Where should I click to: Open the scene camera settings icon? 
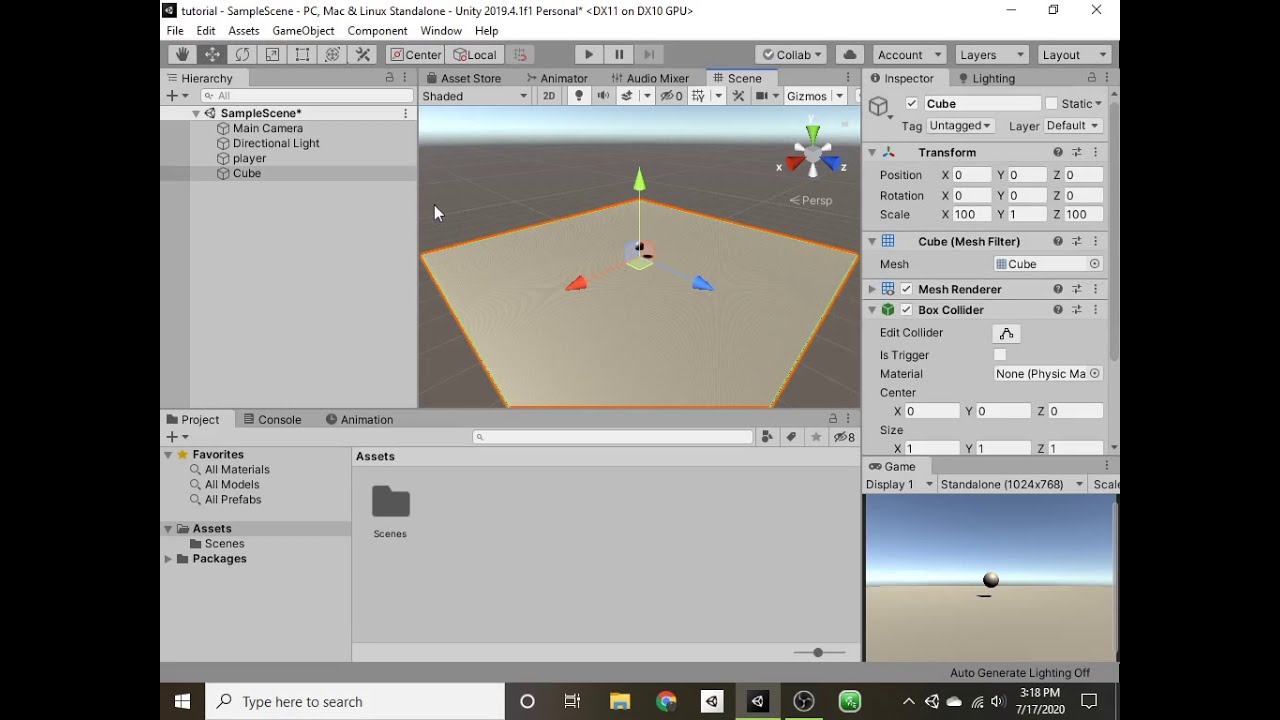762,96
